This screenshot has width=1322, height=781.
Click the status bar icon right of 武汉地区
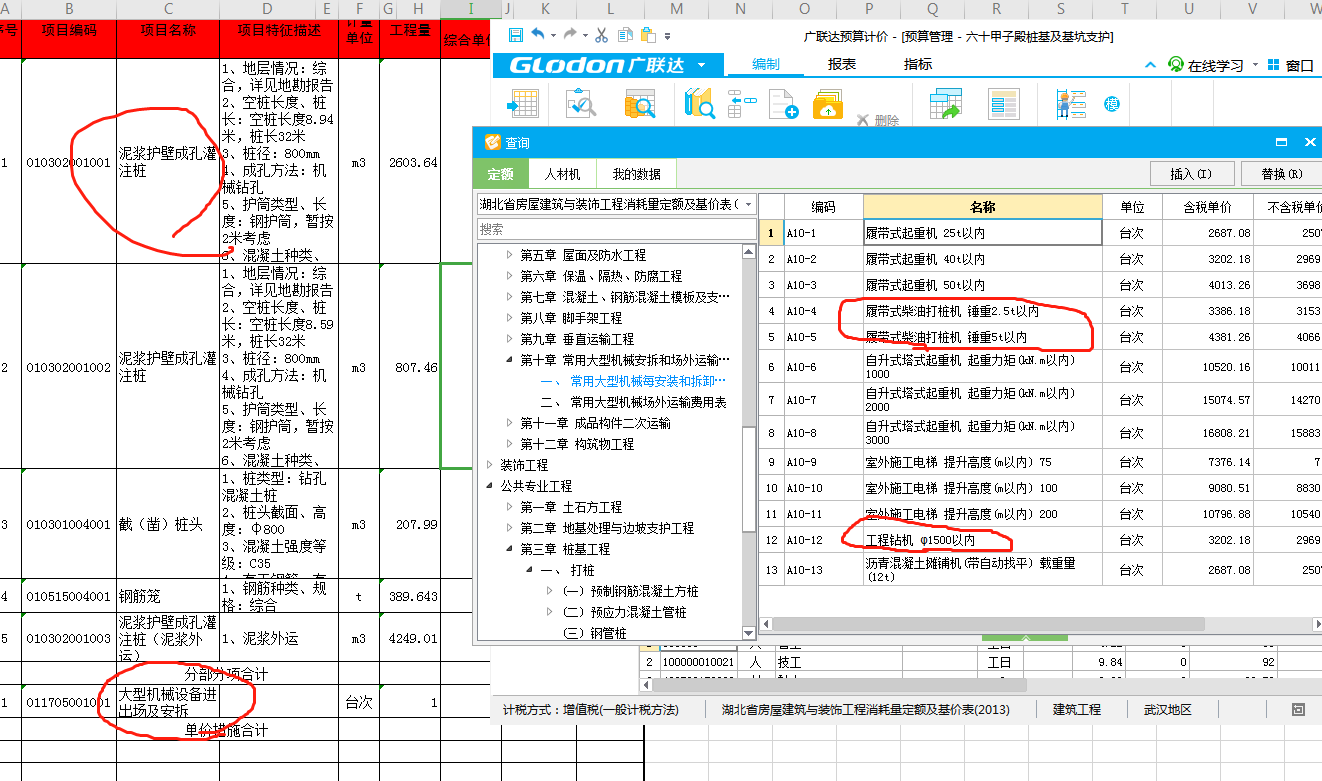point(1298,709)
